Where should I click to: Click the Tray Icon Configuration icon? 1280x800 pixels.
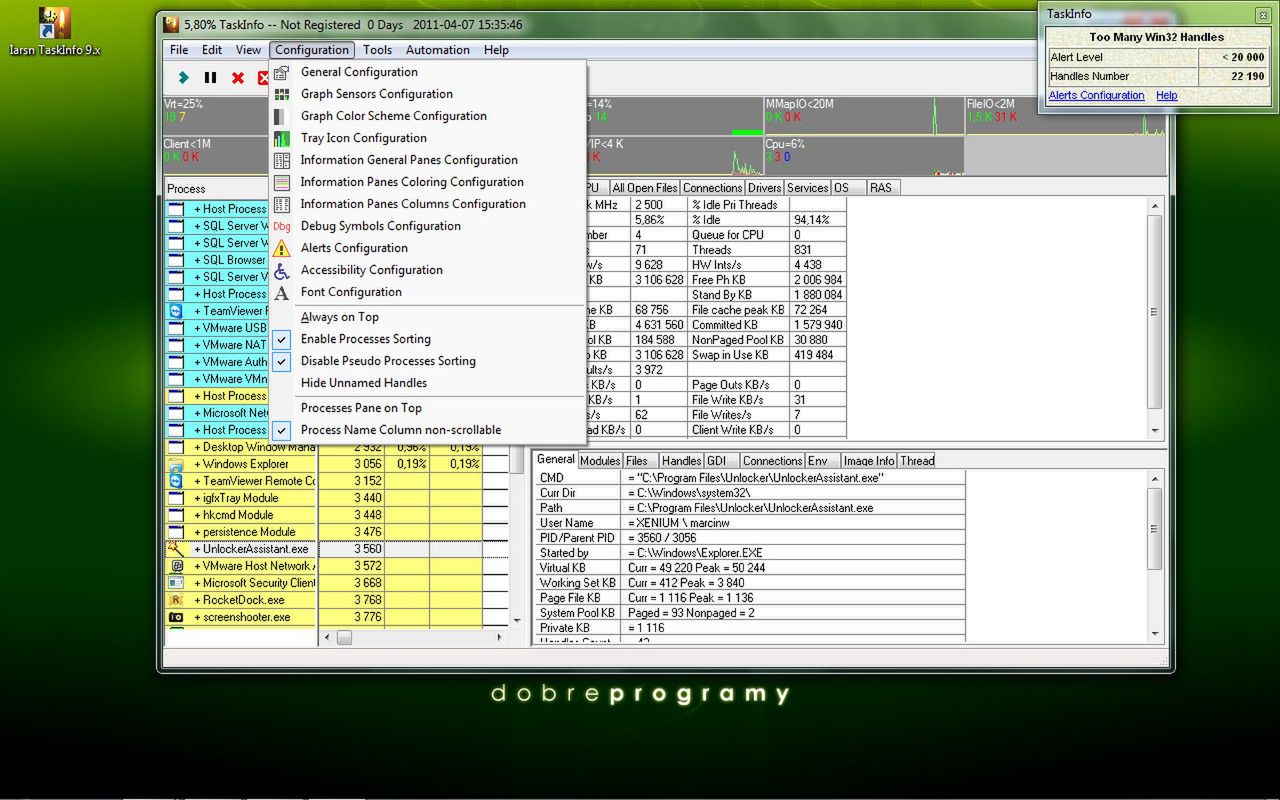click(x=282, y=138)
